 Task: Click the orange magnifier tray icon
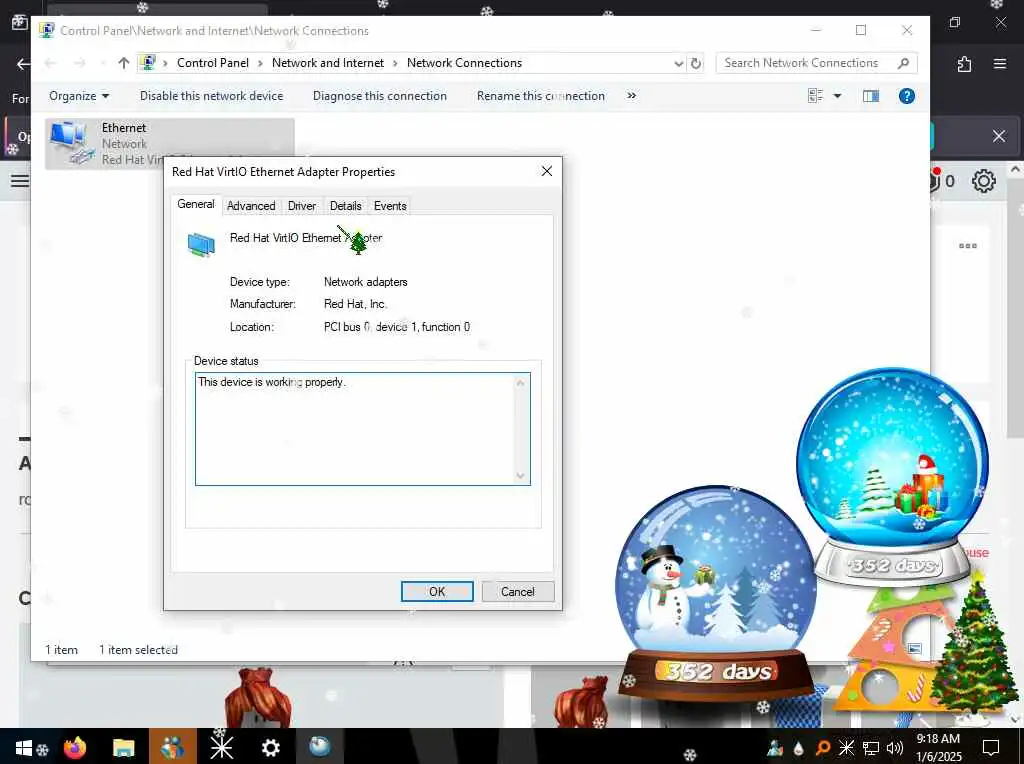pyautogui.click(x=823, y=748)
